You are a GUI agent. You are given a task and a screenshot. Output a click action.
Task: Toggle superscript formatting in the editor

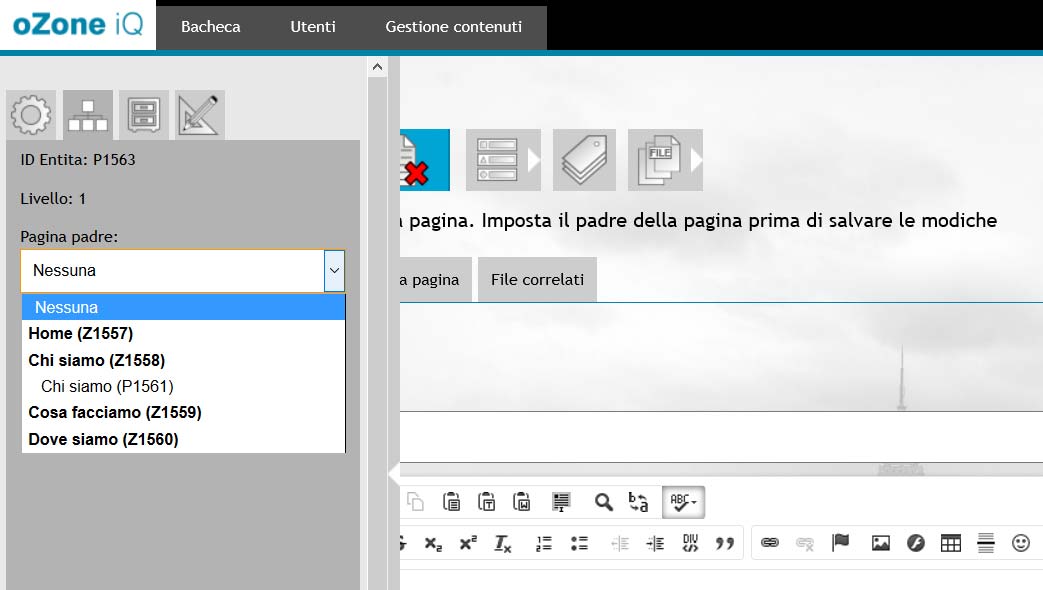(467, 542)
